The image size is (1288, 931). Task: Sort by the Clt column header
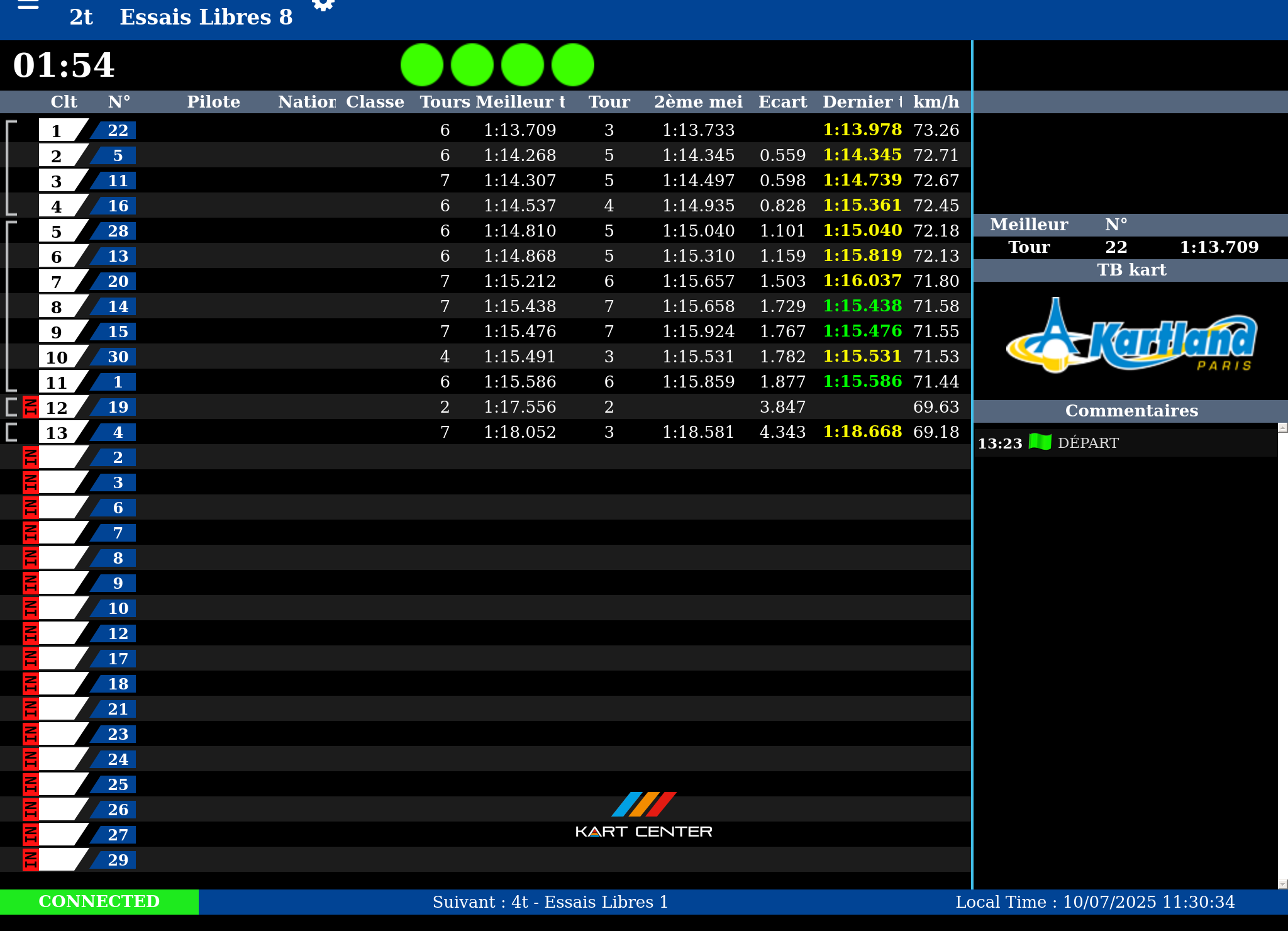point(64,102)
